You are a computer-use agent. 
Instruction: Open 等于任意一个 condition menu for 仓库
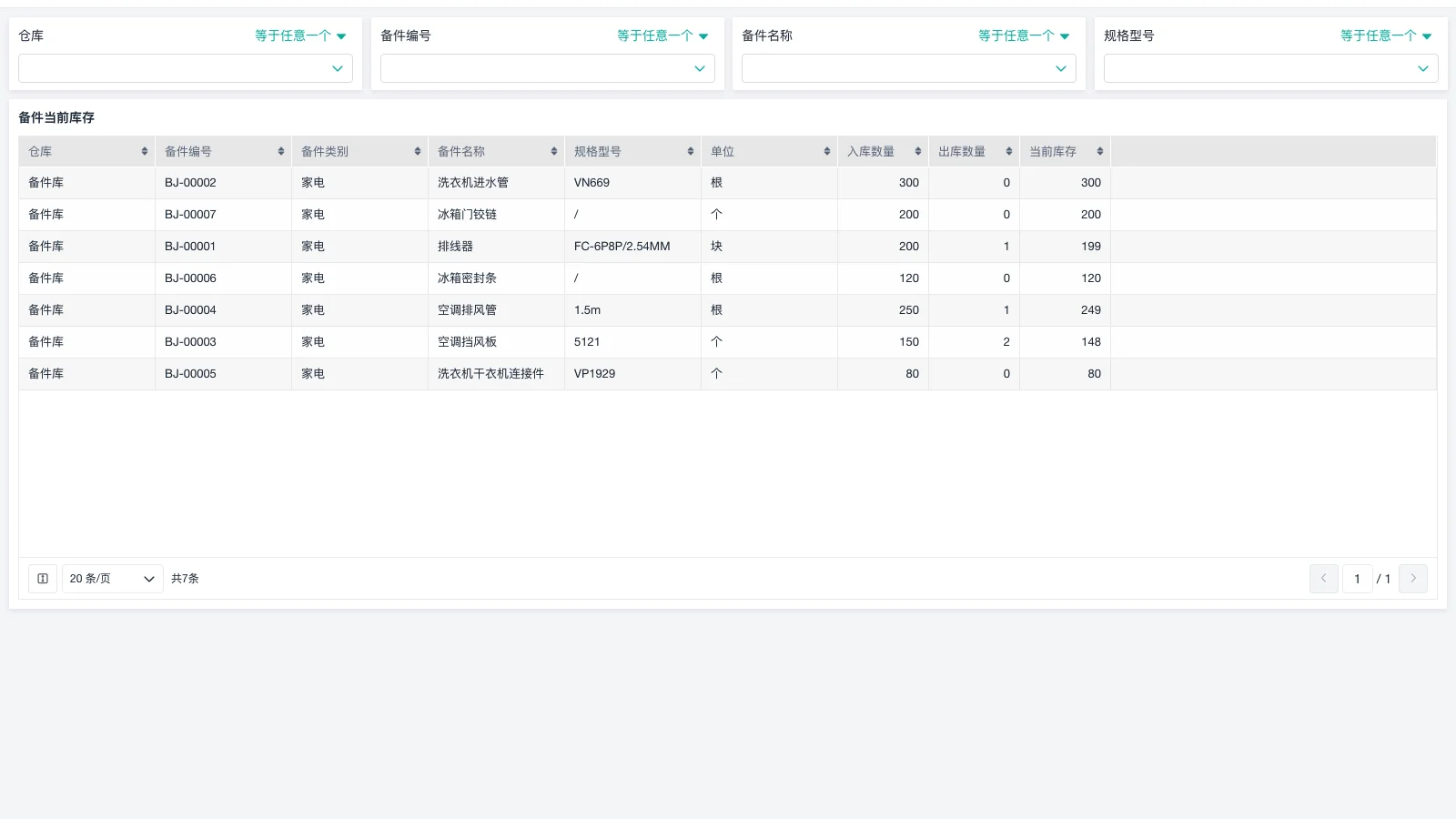tap(299, 35)
